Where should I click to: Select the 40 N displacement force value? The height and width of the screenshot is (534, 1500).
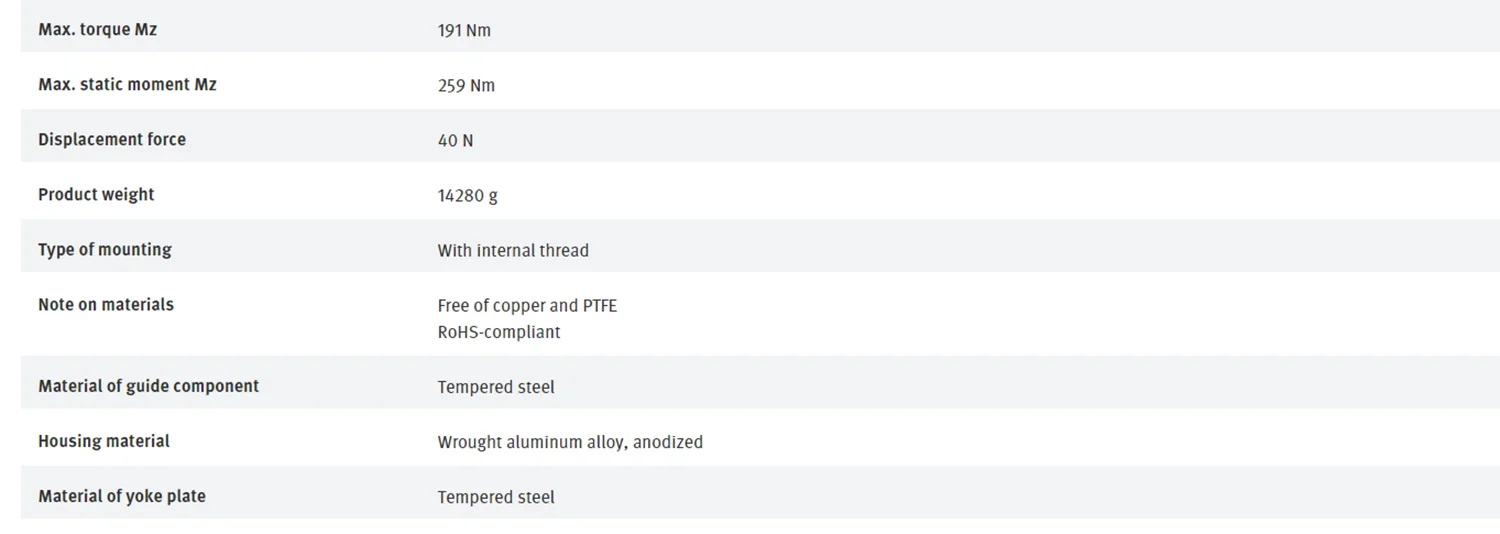[455, 141]
